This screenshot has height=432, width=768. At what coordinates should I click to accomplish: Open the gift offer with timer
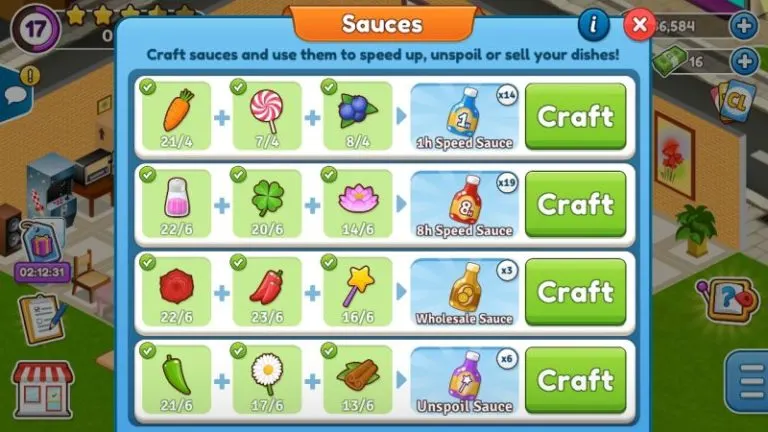coord(42,252)
